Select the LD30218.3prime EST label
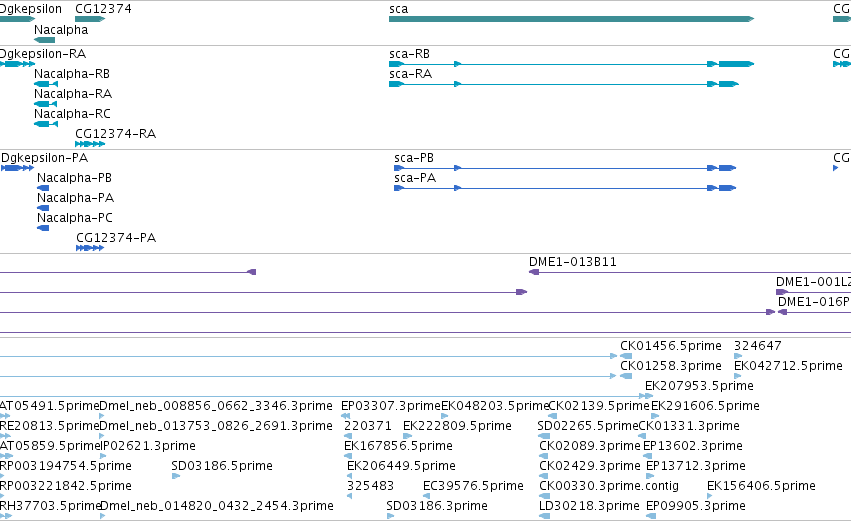Image resolution: width=851 pixels, height=521 pixels. 589,507
